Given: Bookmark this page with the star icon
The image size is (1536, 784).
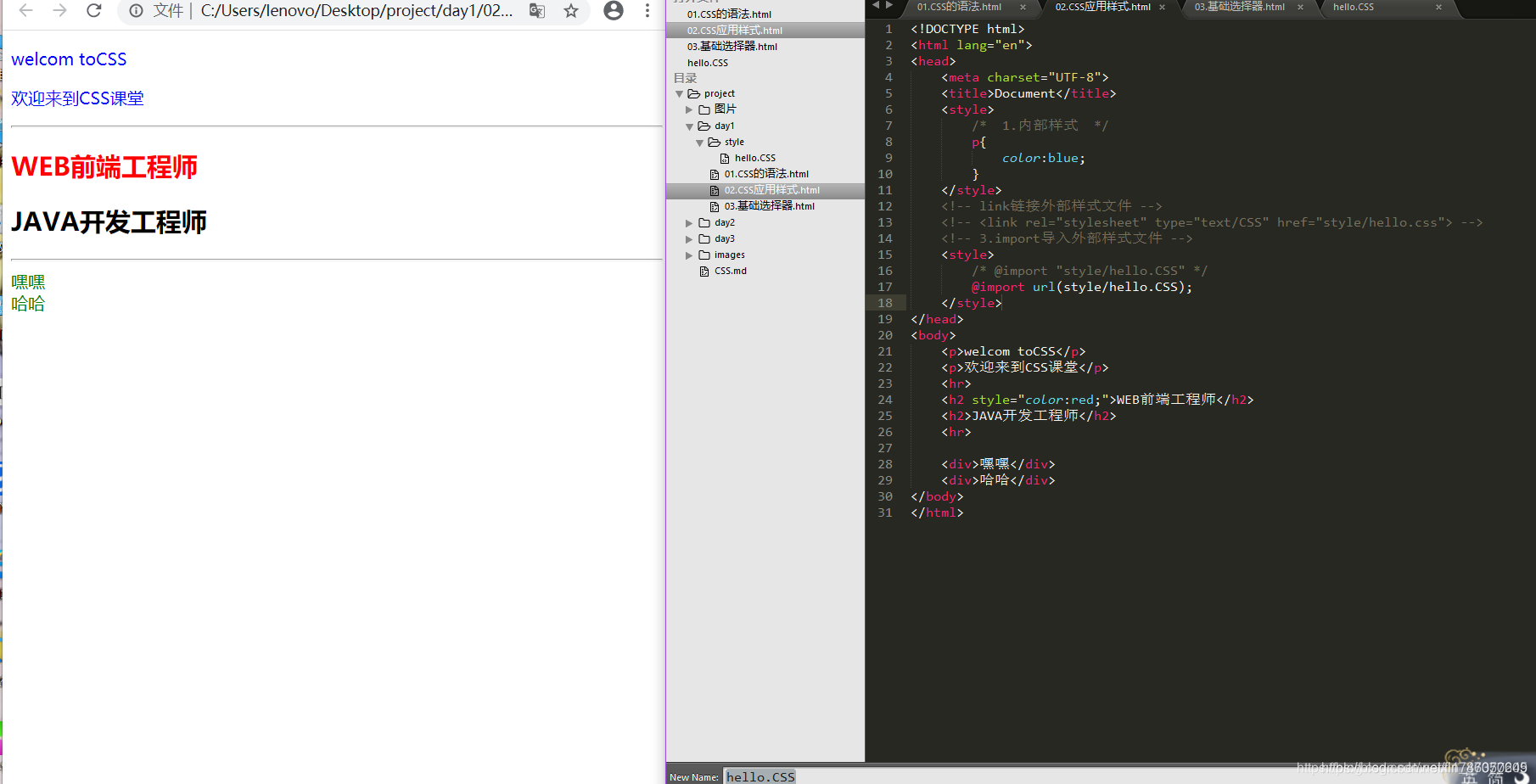Looking at the screenshot, I should 571,10.
